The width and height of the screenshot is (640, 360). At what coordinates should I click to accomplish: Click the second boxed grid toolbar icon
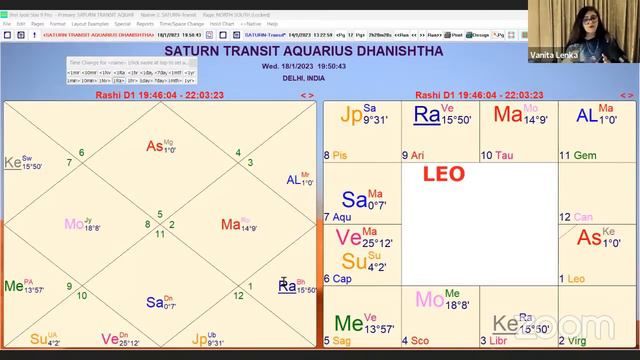point(21,35)
